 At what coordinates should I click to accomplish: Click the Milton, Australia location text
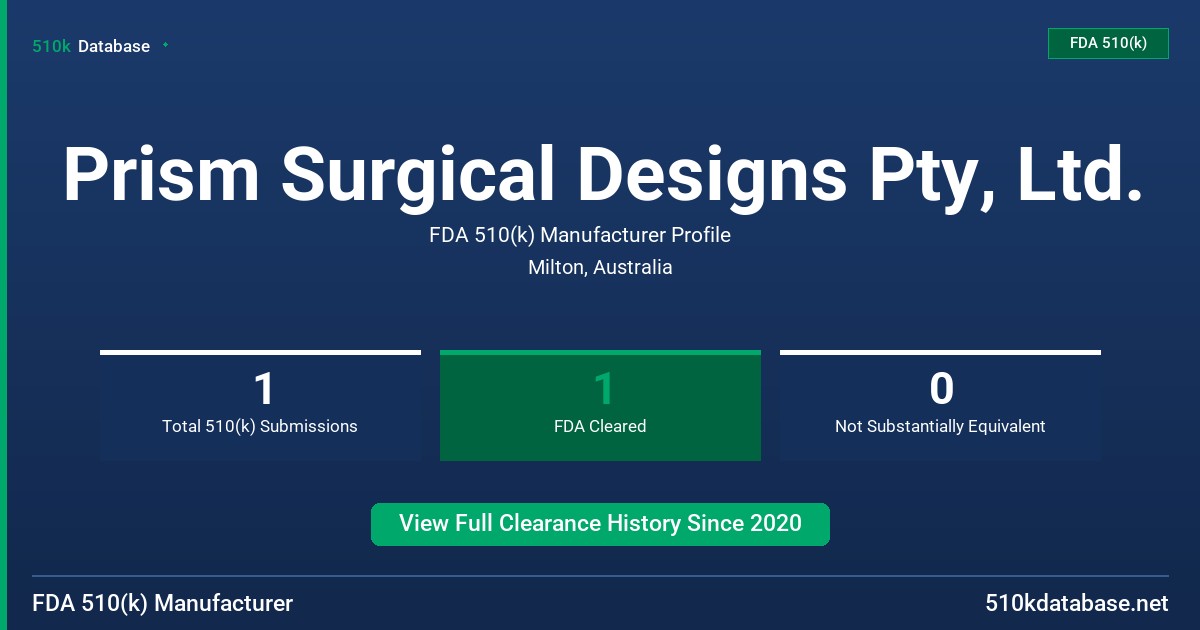click(x=600, y=267)
